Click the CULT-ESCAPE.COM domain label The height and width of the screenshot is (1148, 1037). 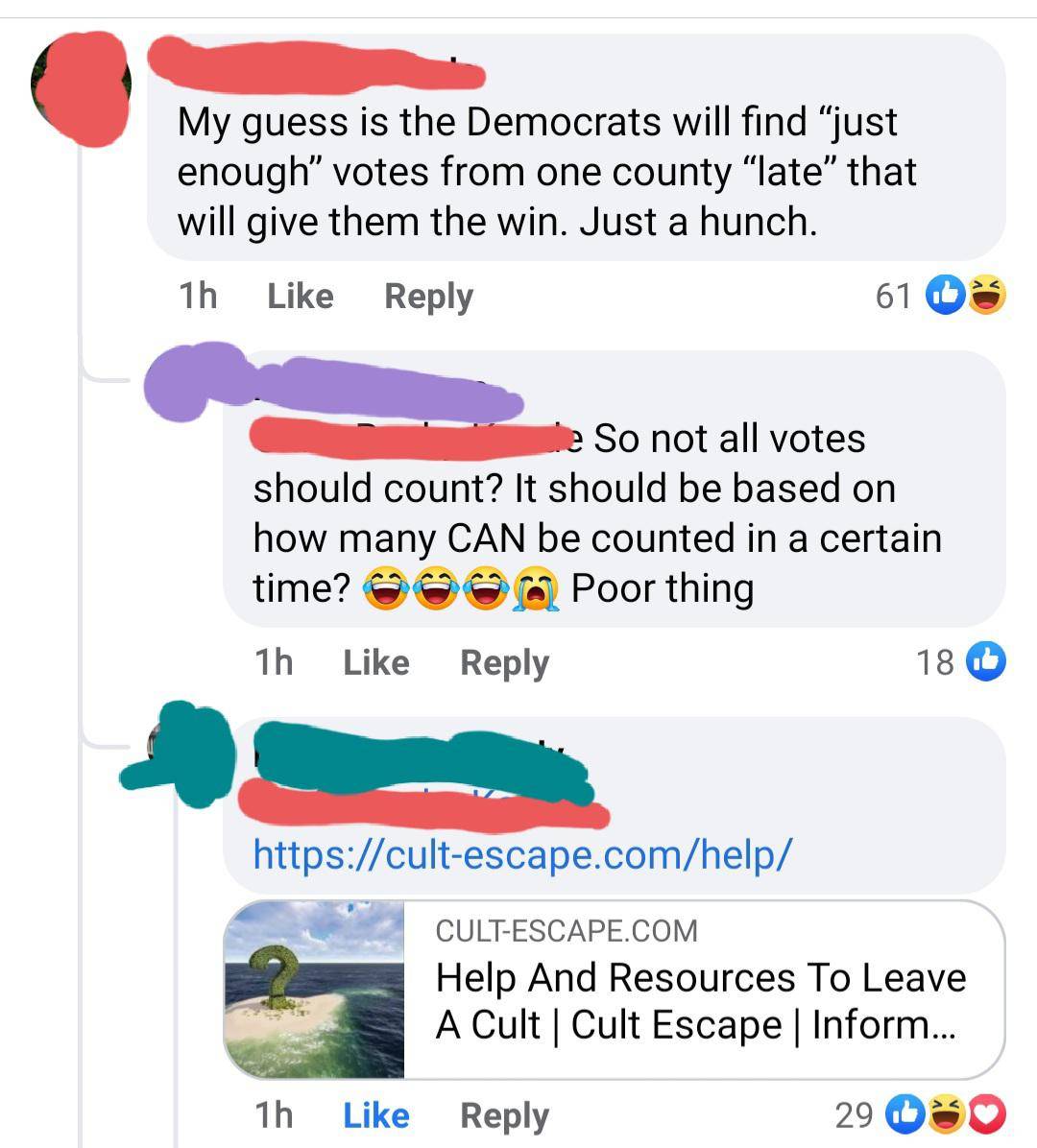567,931
